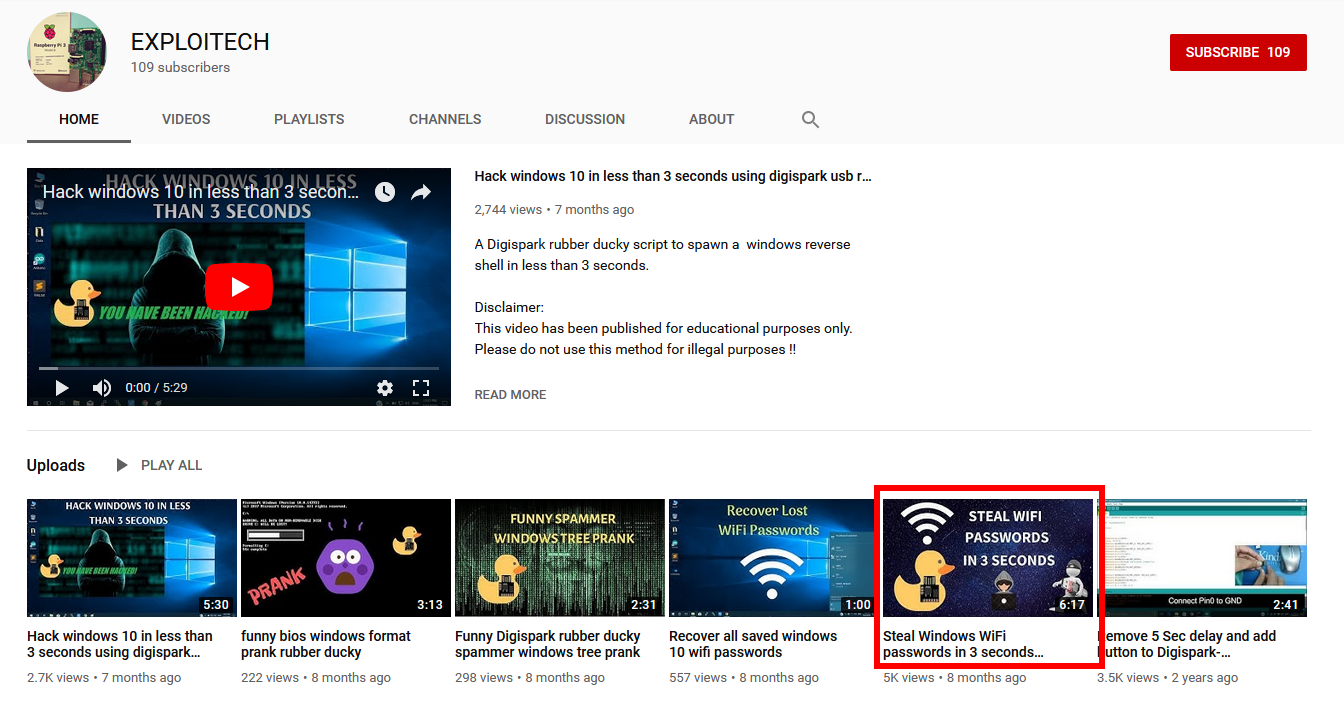Search this channel with magnifier icon
Viewport: 1344px width, 723px height.
tap(810, 119)
